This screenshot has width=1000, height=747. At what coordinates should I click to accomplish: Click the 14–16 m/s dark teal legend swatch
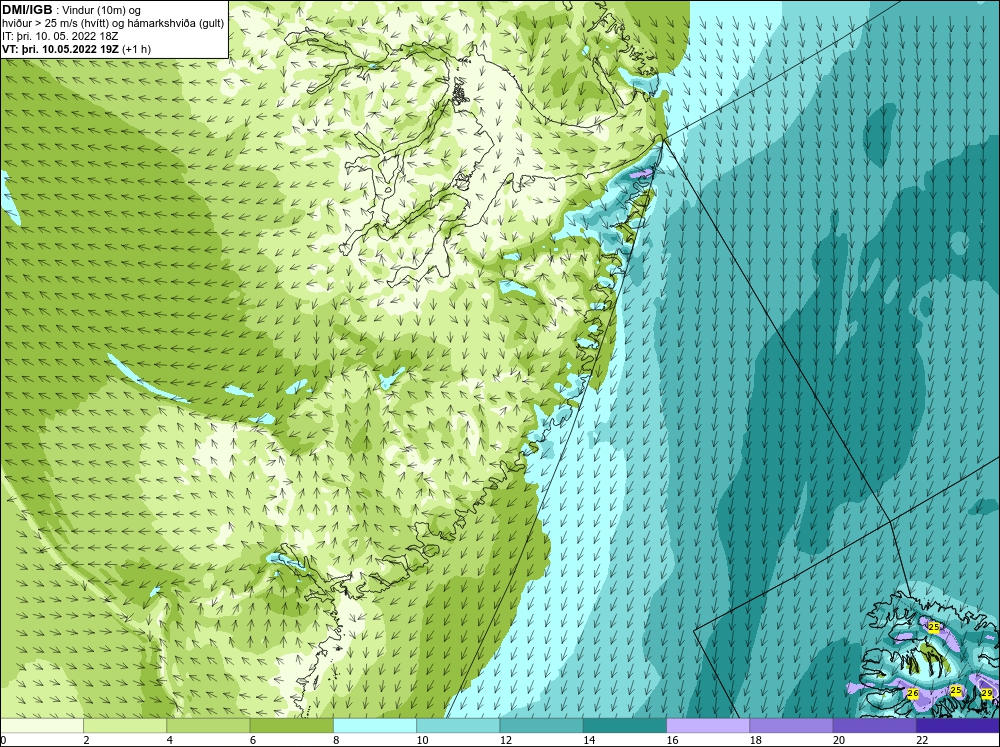pos(625,725)
